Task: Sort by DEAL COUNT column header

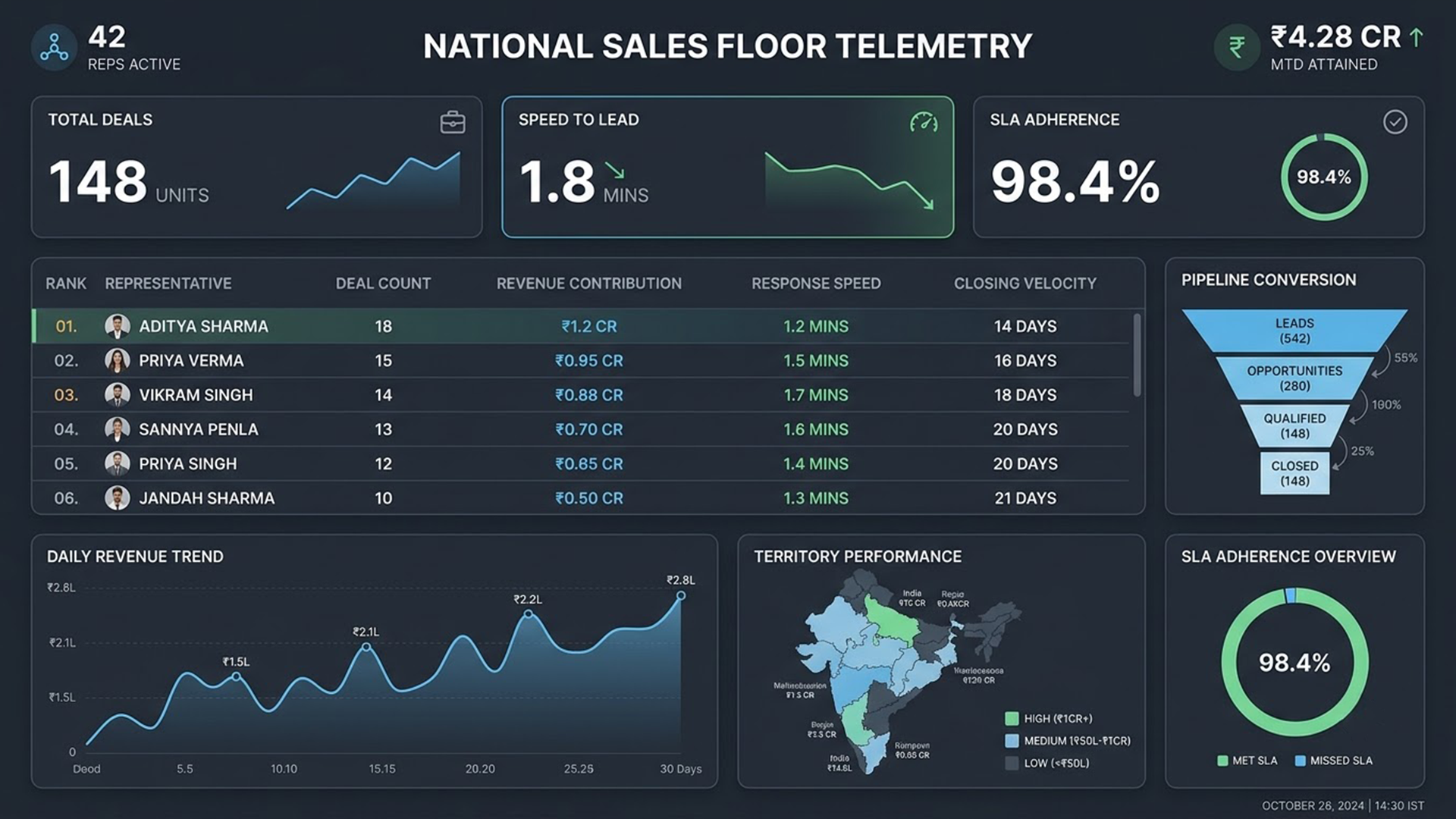Action: tap(383, 284)
